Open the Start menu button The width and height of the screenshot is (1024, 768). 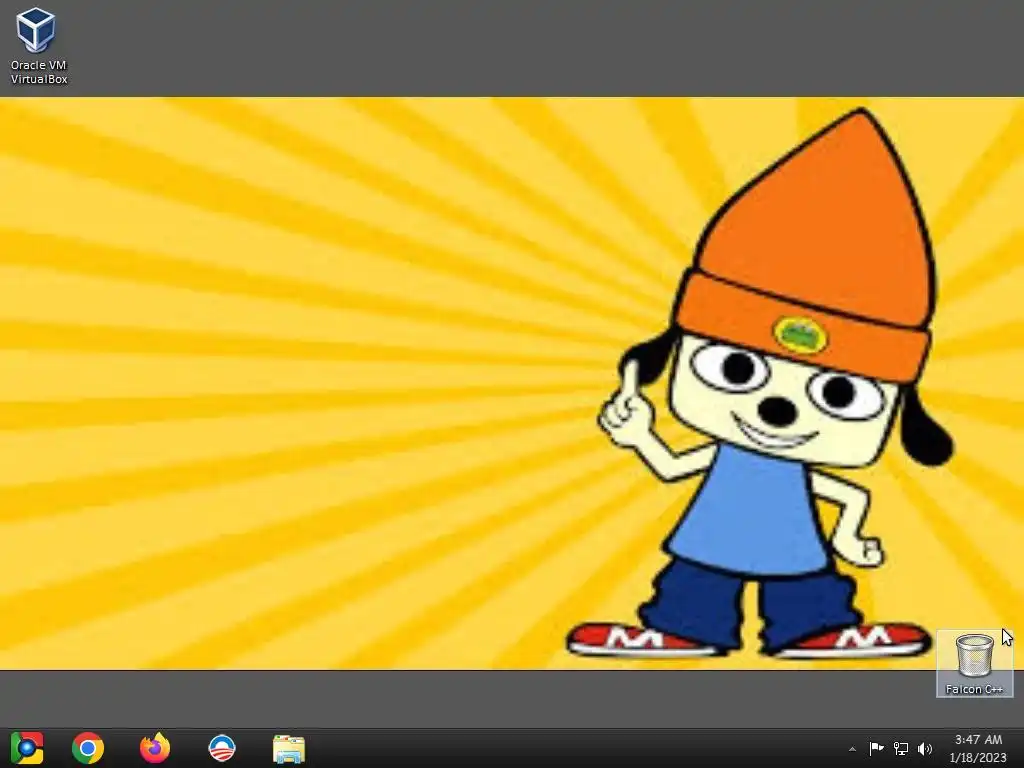pos(27,748)
